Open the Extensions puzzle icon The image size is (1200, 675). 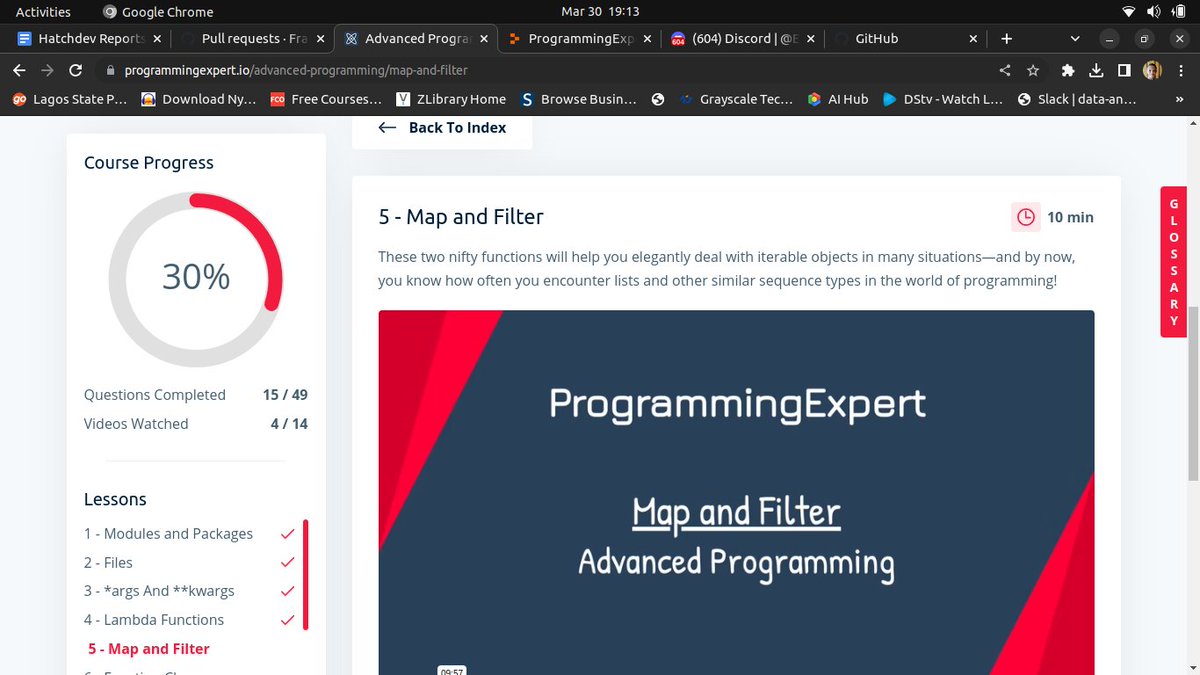click(x=1068, y=71)
